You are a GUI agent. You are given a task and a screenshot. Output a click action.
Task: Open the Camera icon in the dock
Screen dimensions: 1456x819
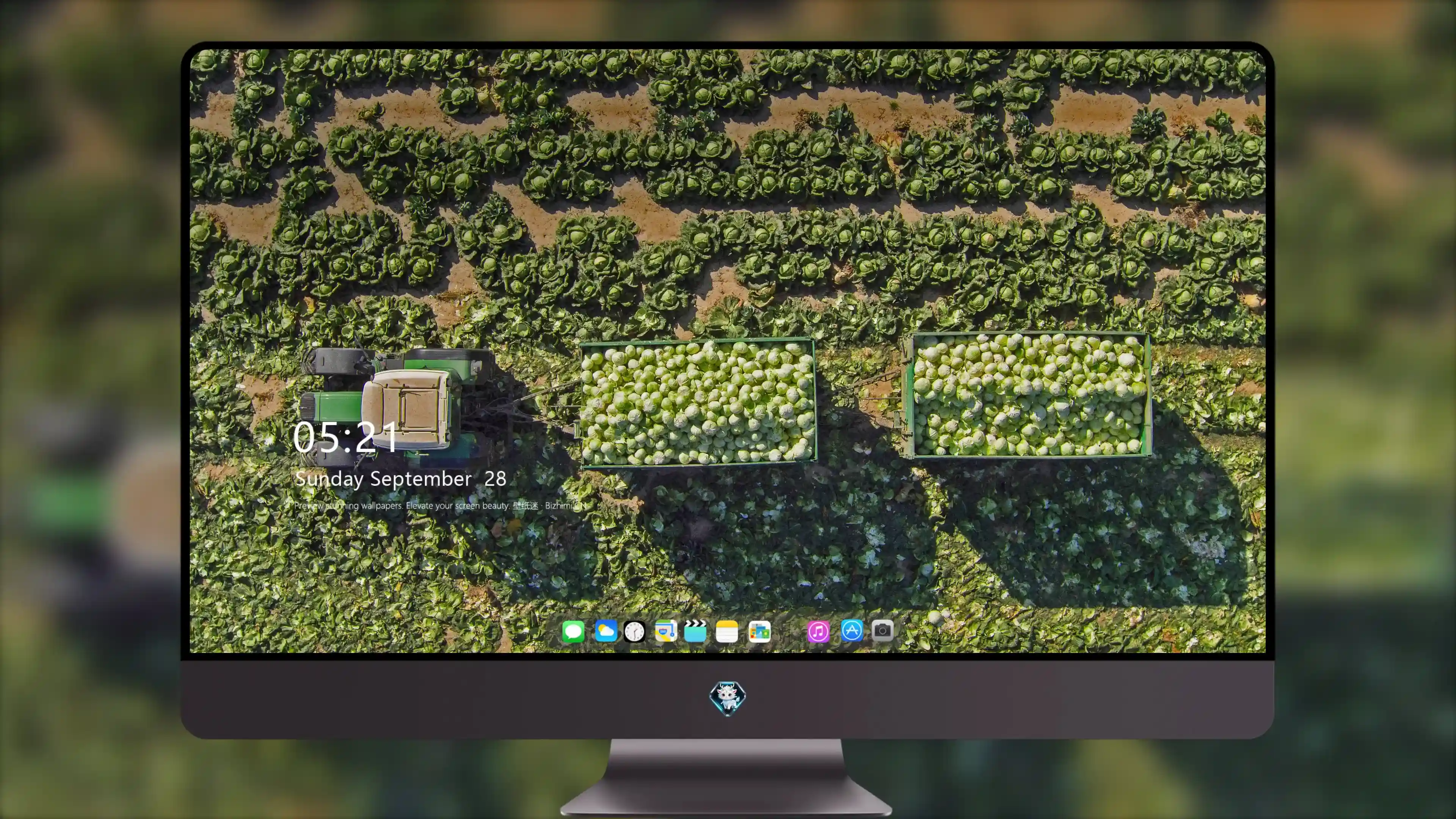point(882,630)
